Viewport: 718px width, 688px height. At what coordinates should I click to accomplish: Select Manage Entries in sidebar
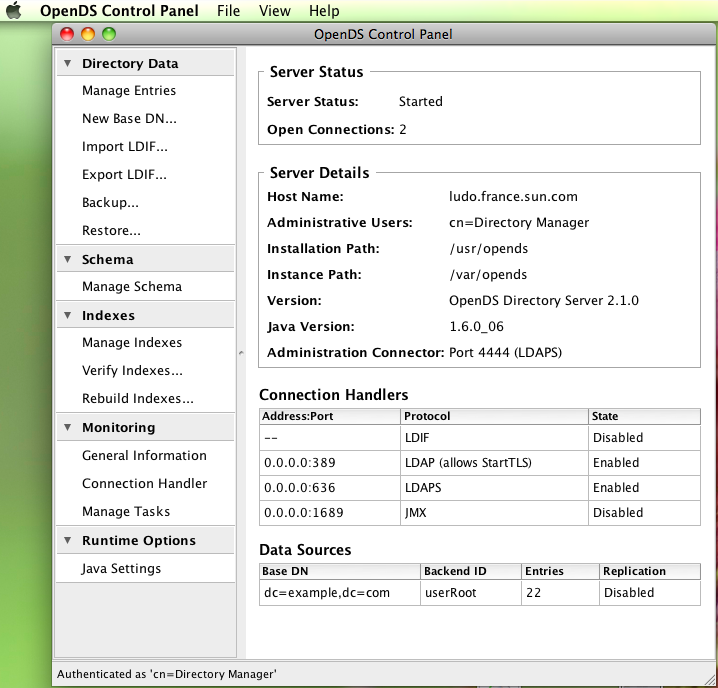coord(129,91)
